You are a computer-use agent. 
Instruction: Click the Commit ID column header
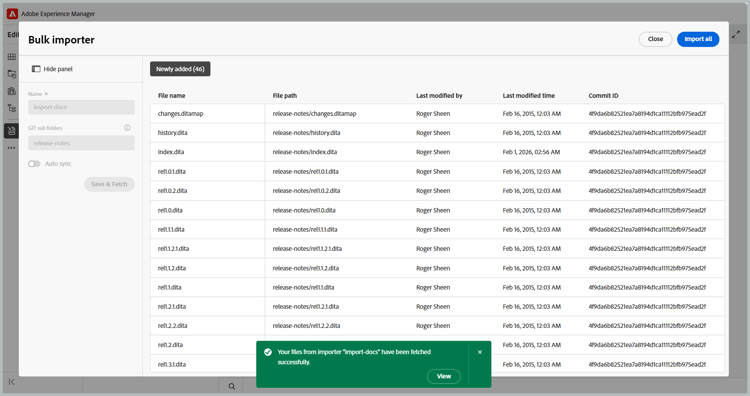tap(603, 96)
